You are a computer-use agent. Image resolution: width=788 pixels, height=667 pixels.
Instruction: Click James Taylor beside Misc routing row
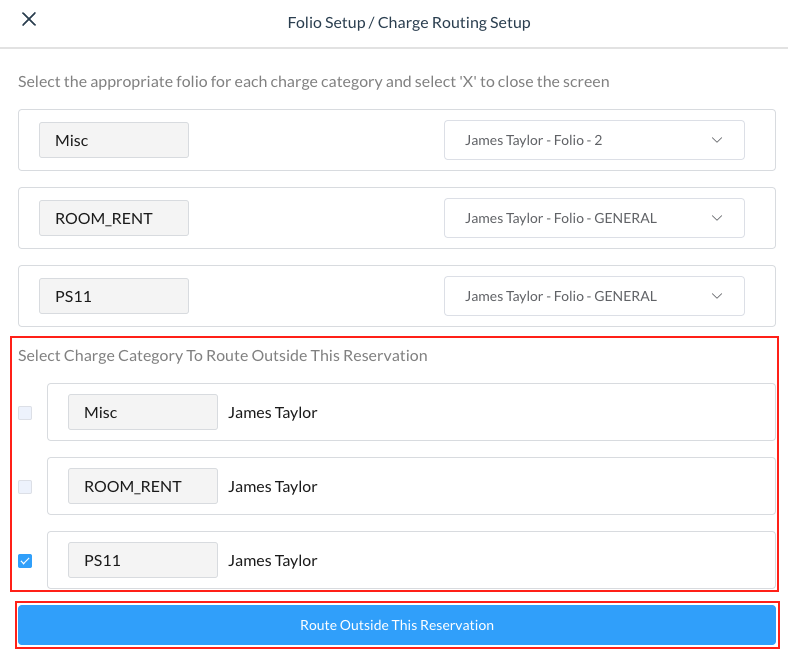tap(273, 412)
